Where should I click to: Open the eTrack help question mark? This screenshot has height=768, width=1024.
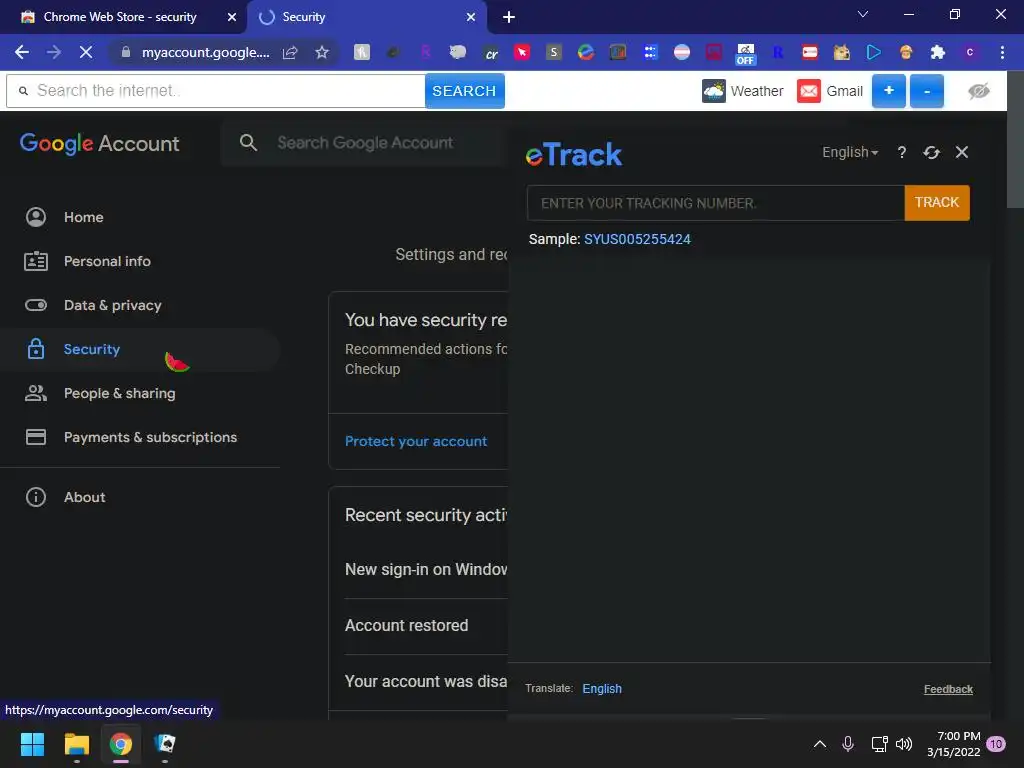pos(901,152)
